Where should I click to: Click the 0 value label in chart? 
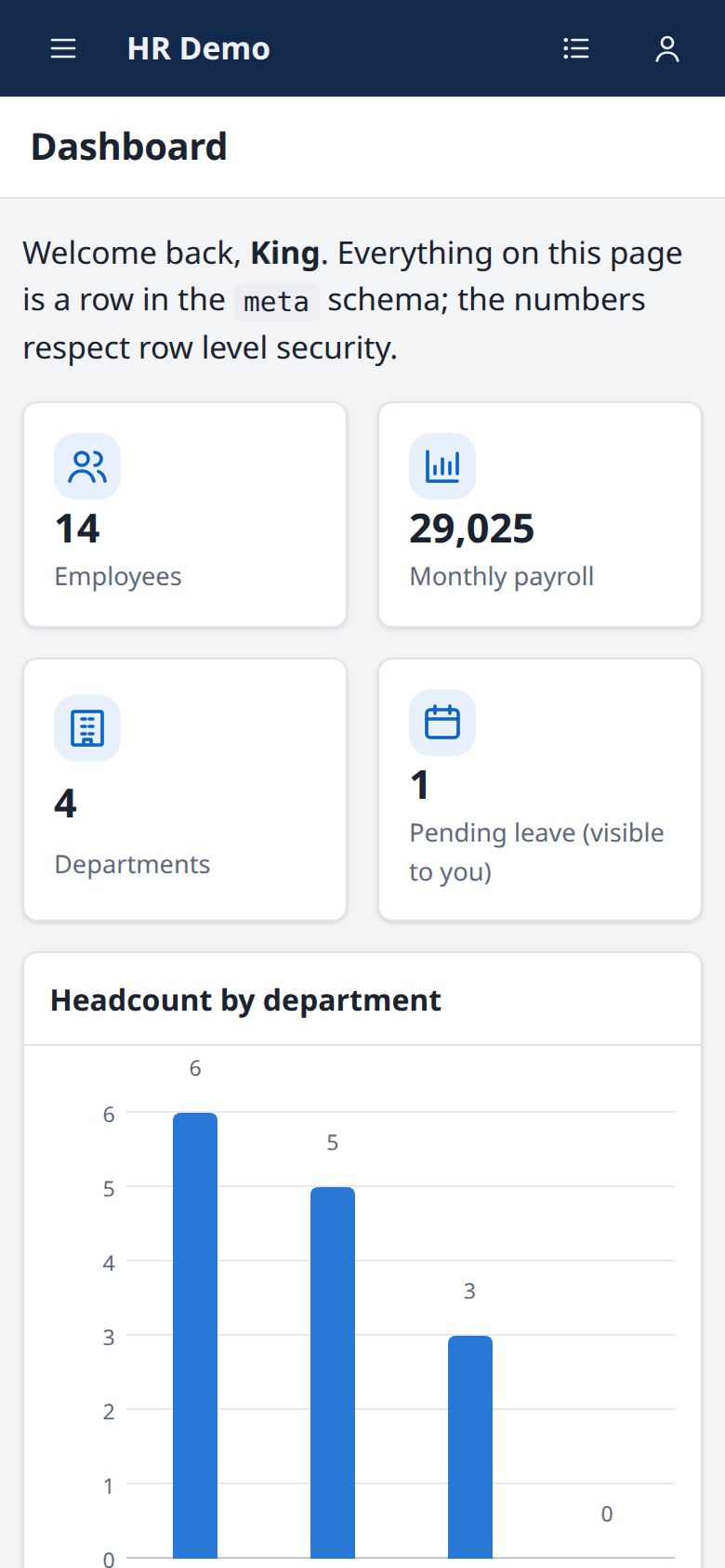pos(607,1514)
